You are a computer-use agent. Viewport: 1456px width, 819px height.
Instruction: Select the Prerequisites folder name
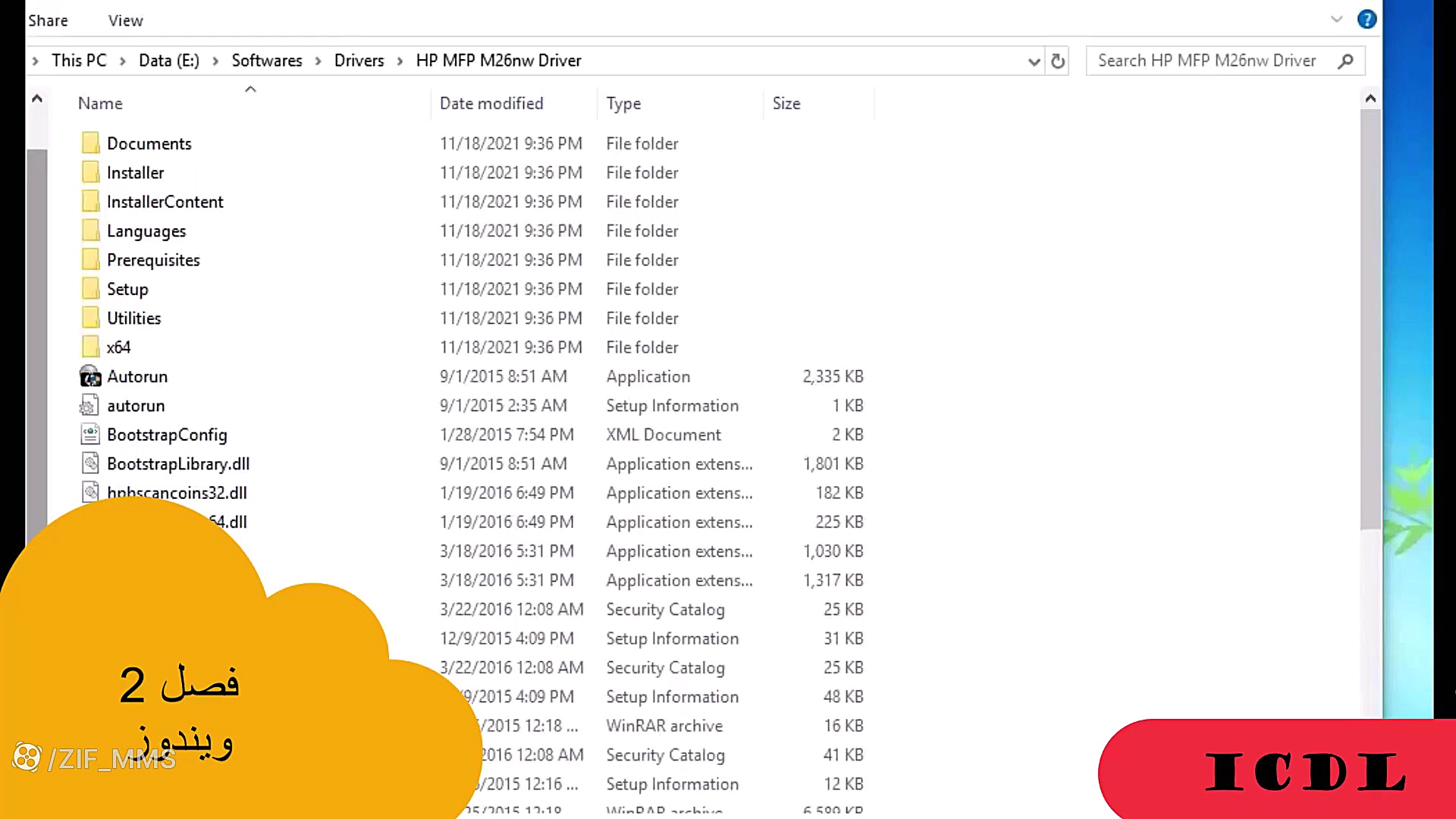[153, 260]
